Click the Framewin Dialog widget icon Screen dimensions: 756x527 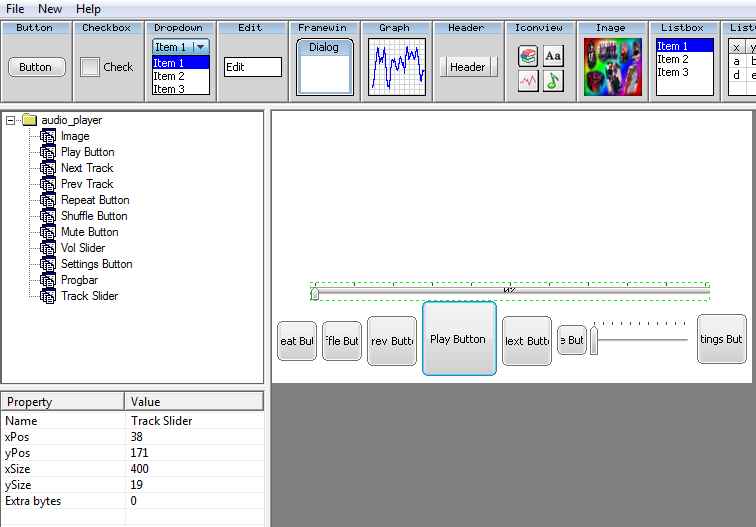324,66
